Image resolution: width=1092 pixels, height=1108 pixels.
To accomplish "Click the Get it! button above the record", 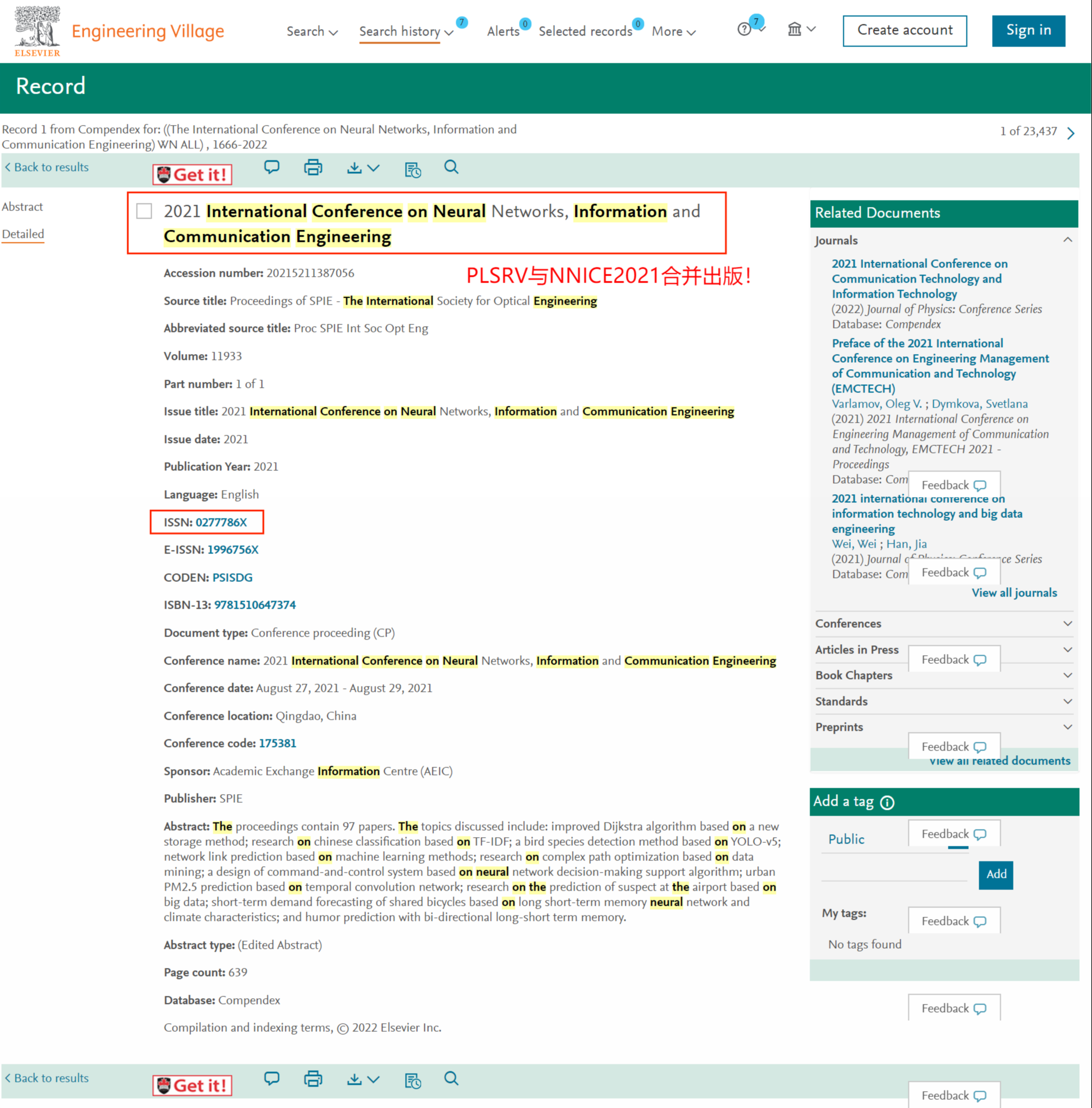I will [x=192, y=174].
